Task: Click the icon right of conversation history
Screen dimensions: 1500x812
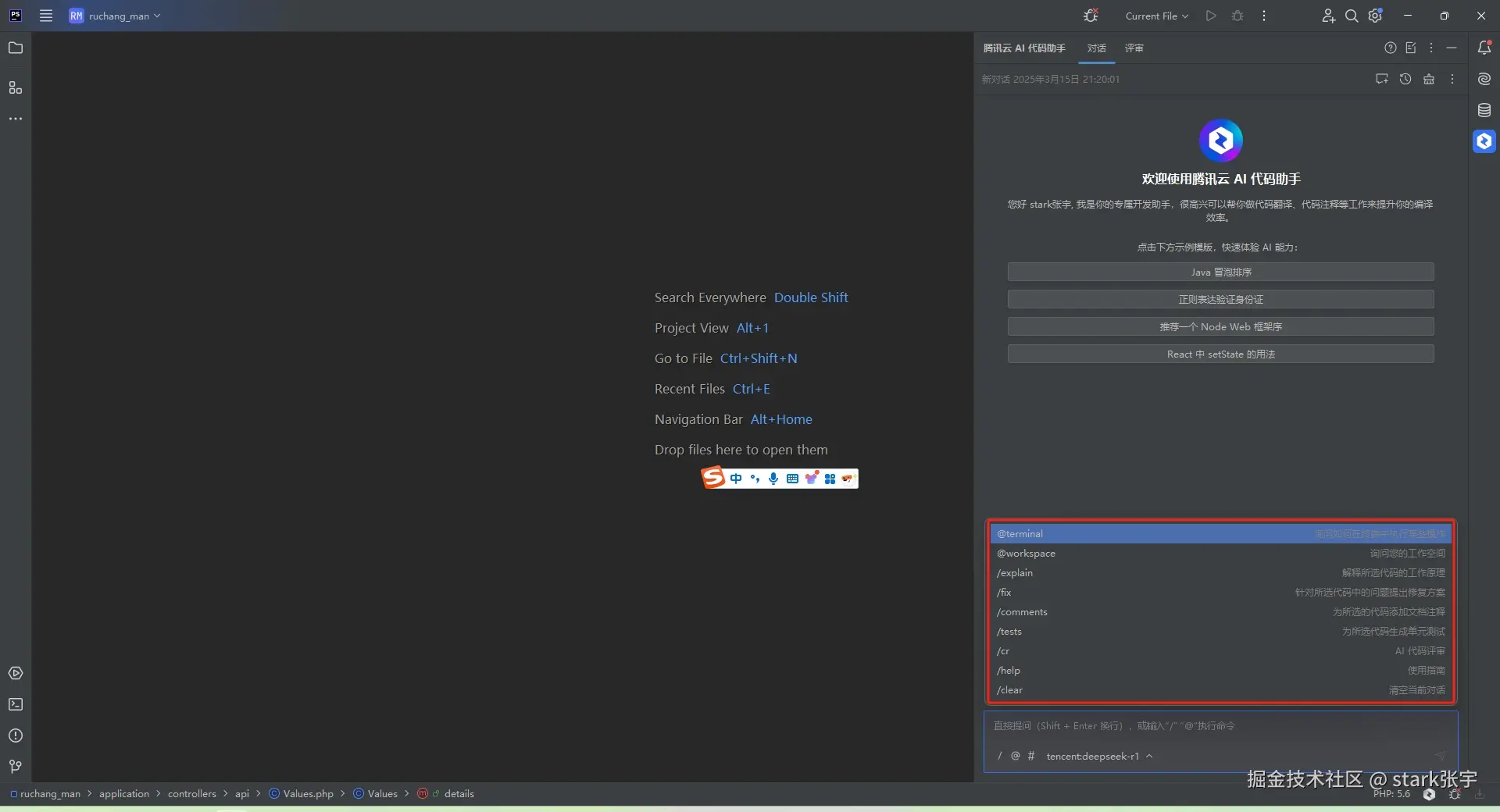Action: pyautogui.click(x=1429, y=79)
